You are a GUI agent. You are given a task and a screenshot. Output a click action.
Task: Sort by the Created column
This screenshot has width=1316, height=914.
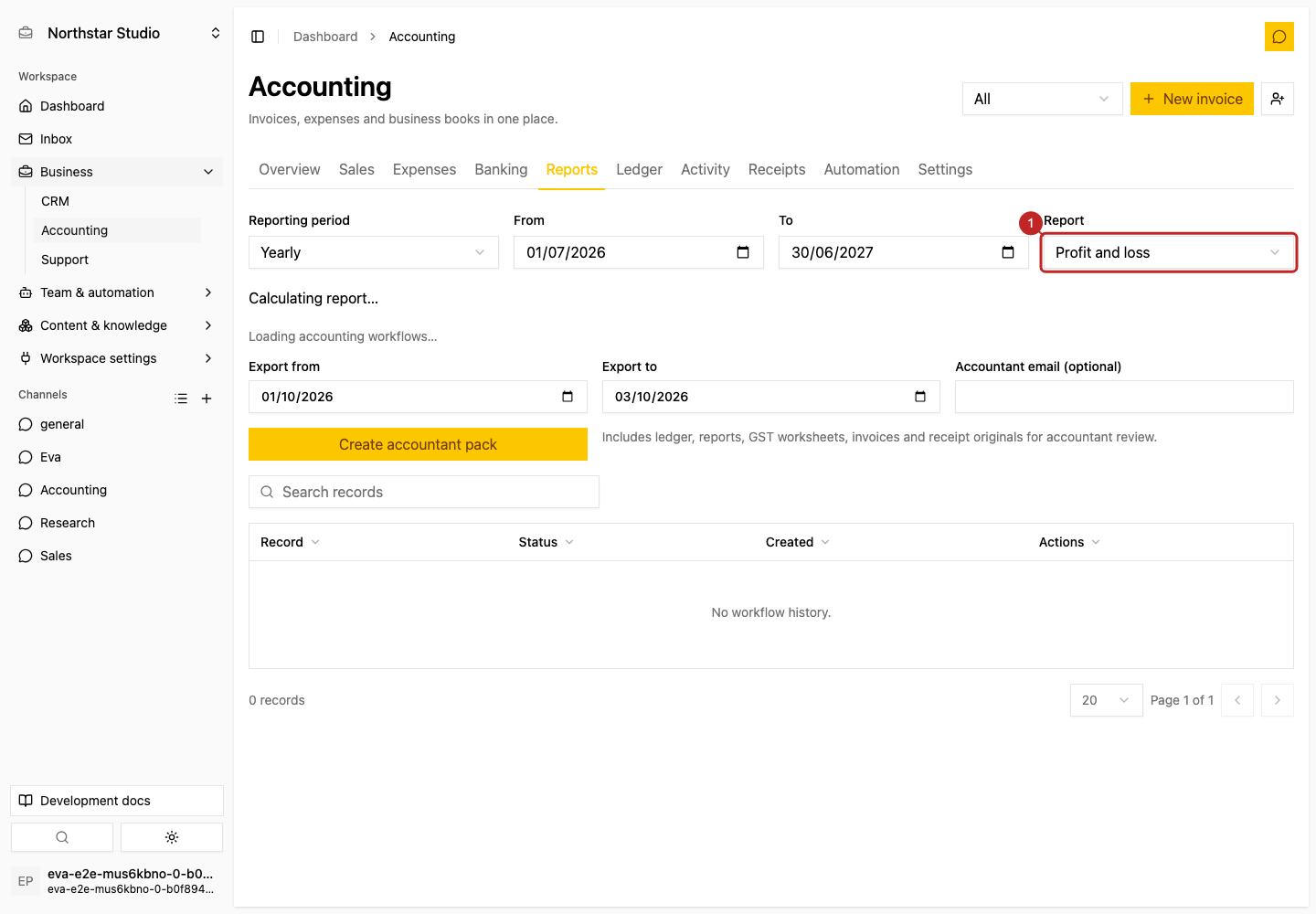(x=797, y=542)
